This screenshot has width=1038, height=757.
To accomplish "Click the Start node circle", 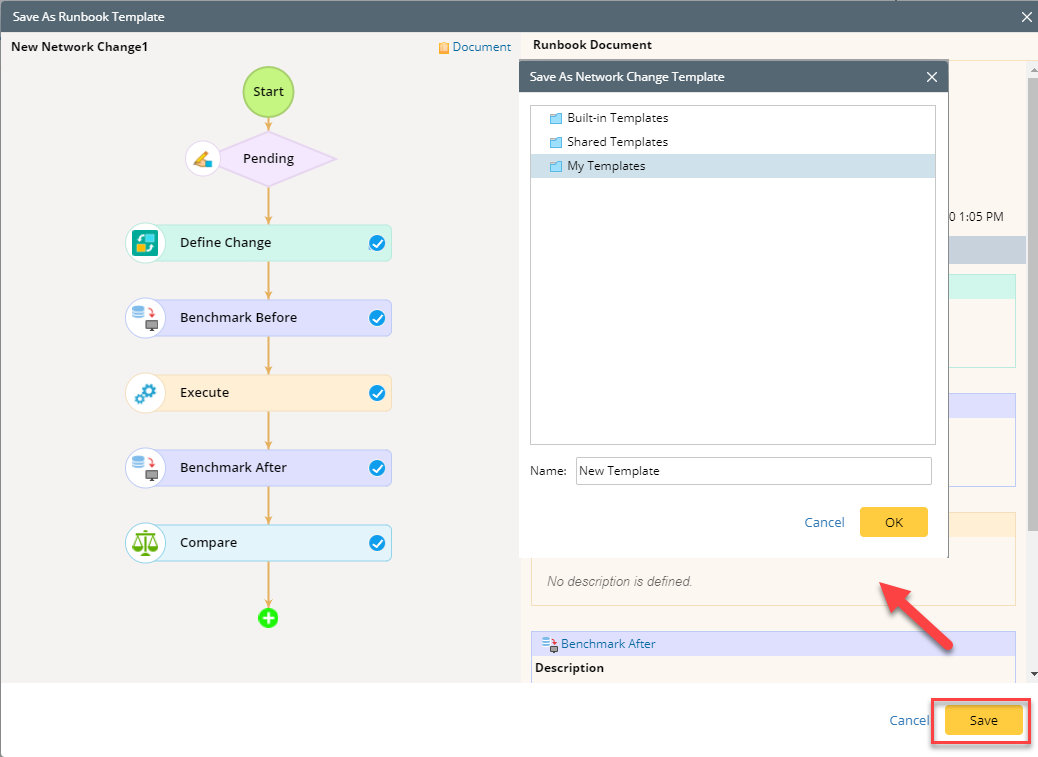I will (x=268, y=91).
